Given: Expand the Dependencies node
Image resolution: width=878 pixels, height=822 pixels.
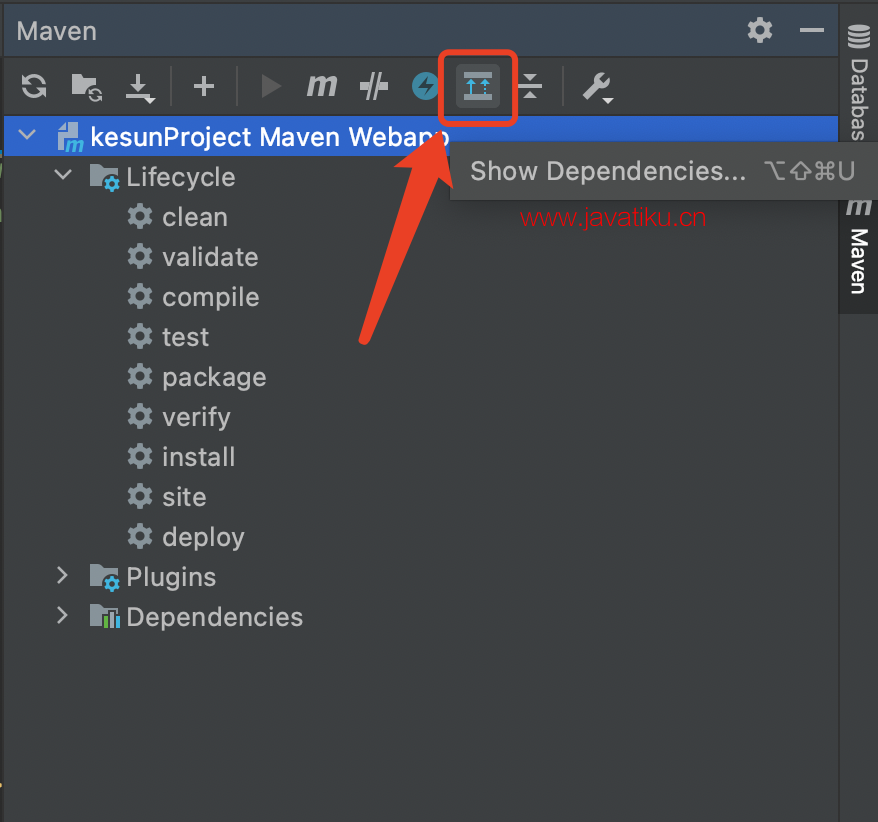Looking at the screenshot, I should [62, 615].
